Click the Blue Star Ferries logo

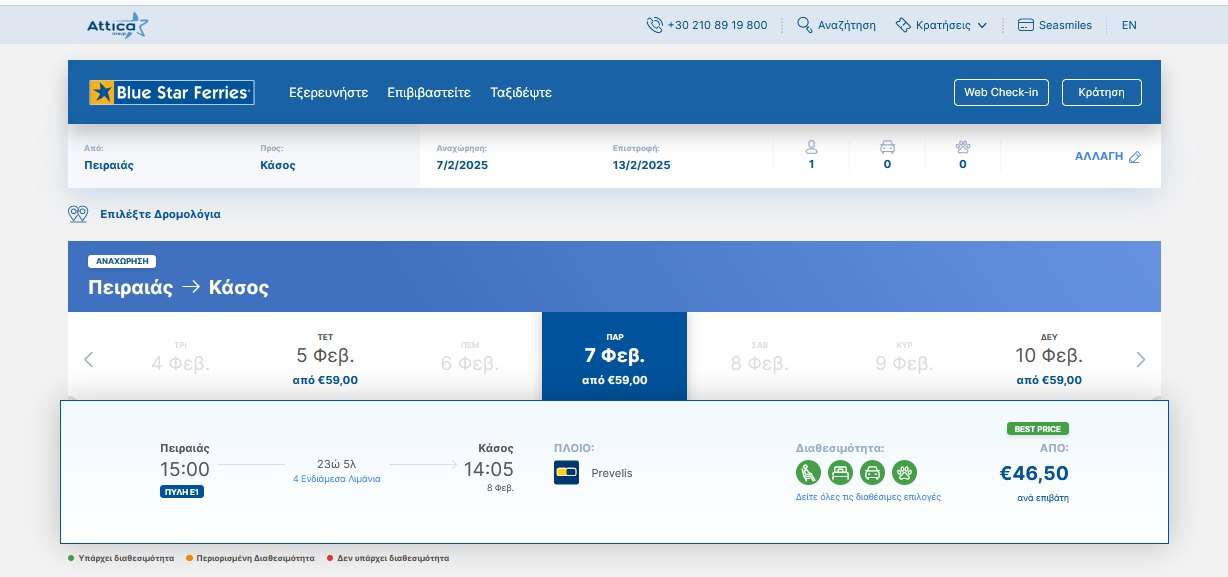point(171,93)
